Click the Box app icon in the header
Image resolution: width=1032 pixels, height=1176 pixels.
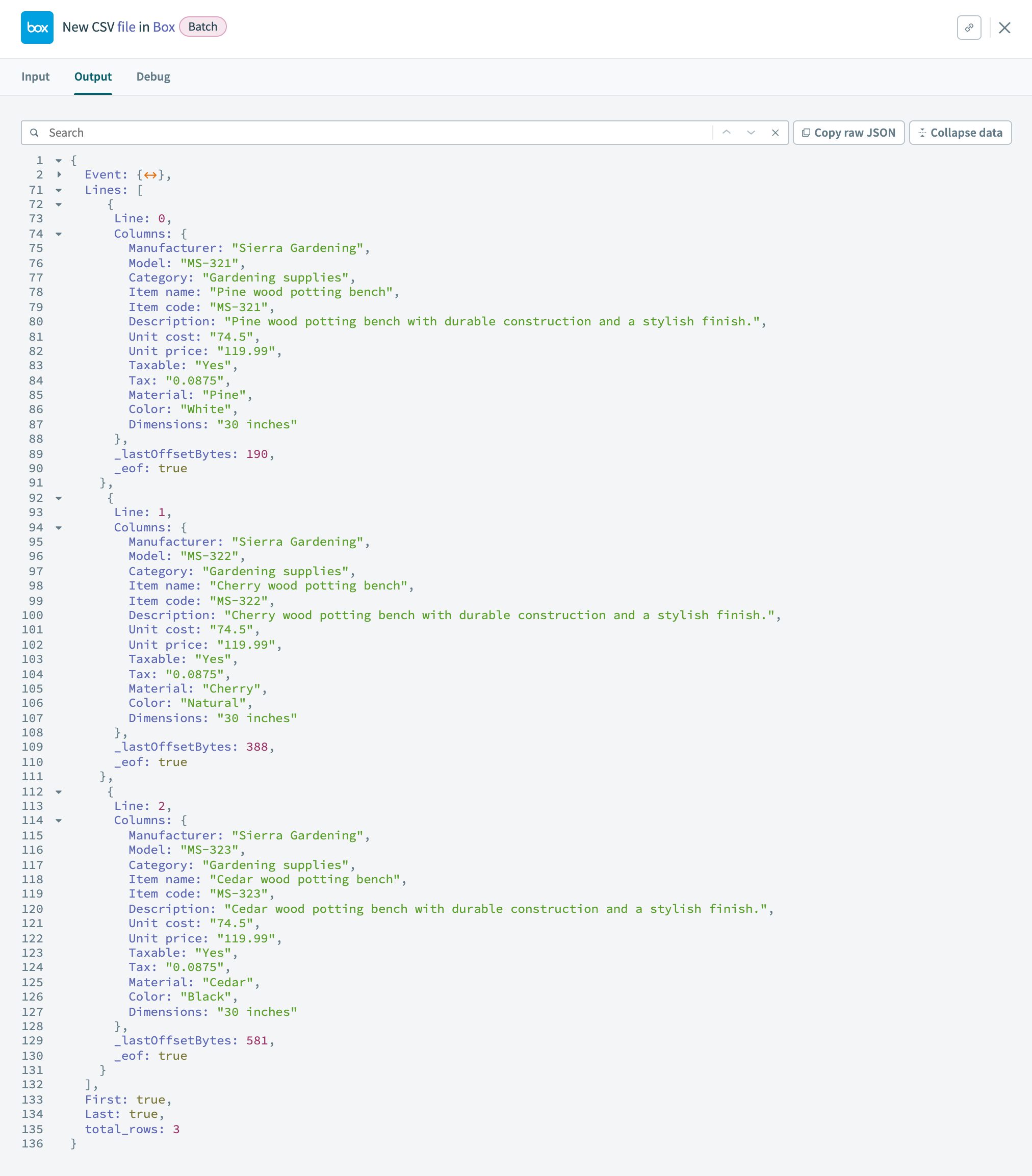click(37, 27)
